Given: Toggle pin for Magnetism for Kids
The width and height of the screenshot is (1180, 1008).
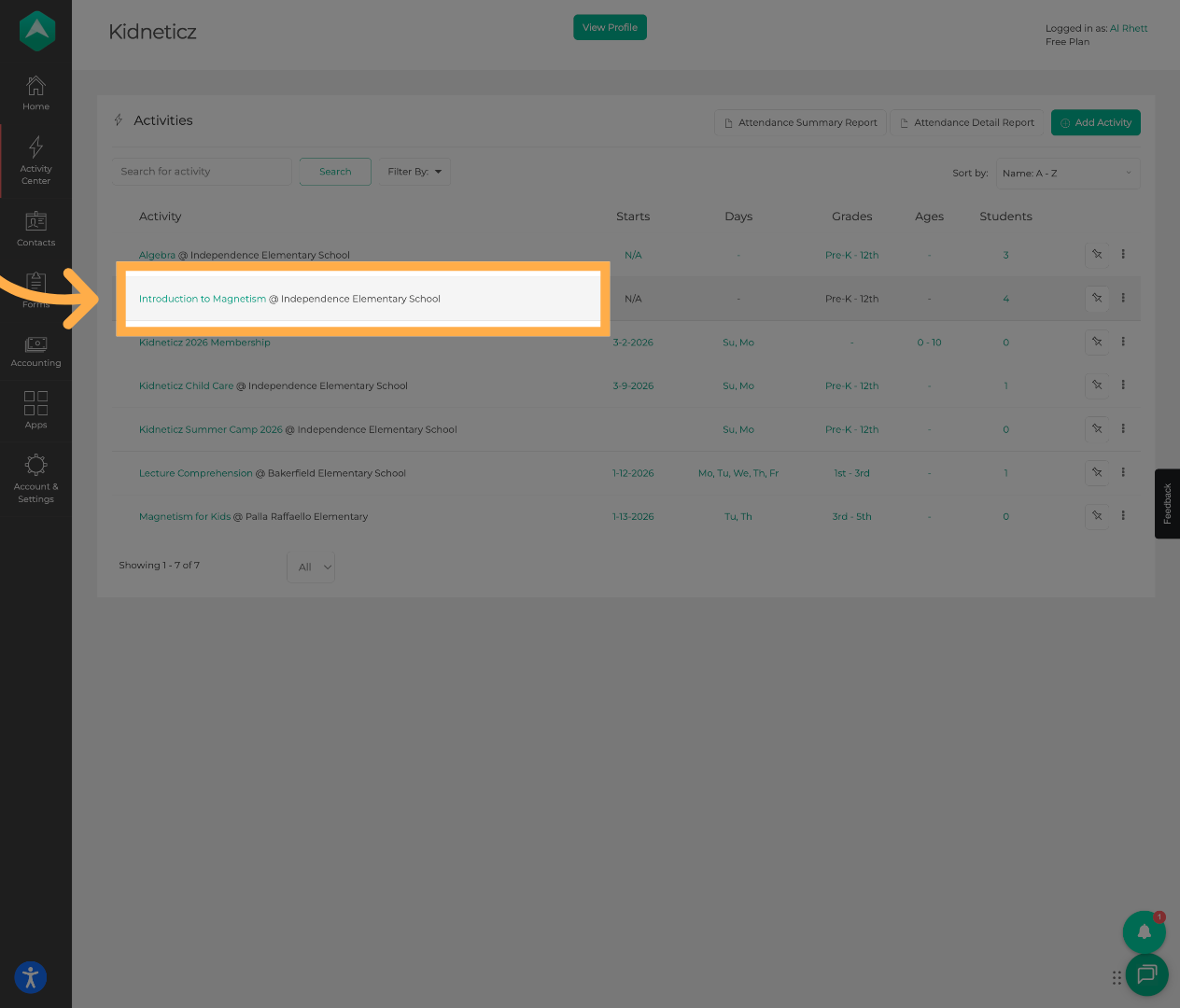Looking at the screenshot, I should pyautogui.click(x=1097, y=516).
